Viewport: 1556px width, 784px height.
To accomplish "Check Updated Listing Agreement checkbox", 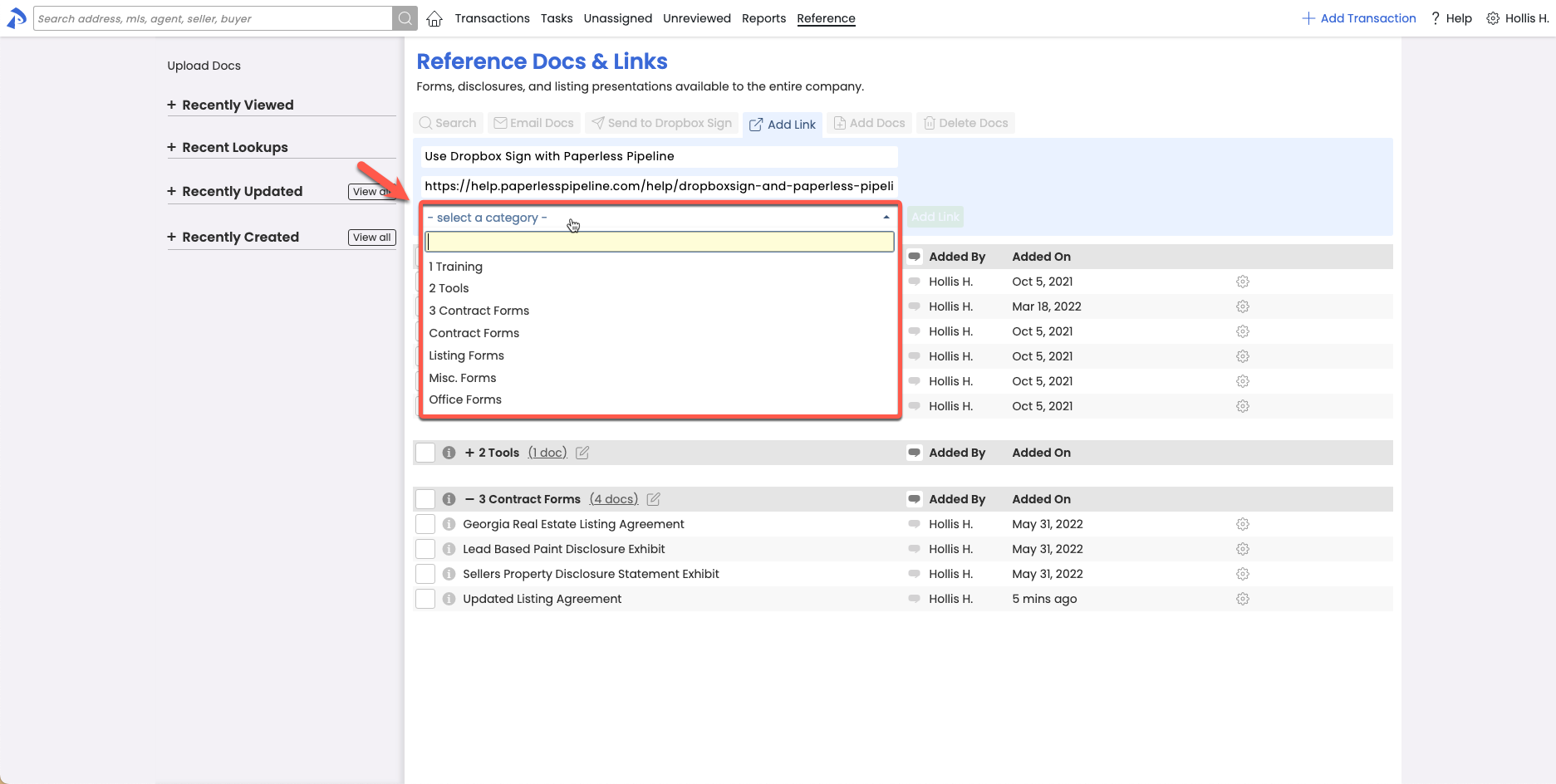I will (x=425, y=599).
